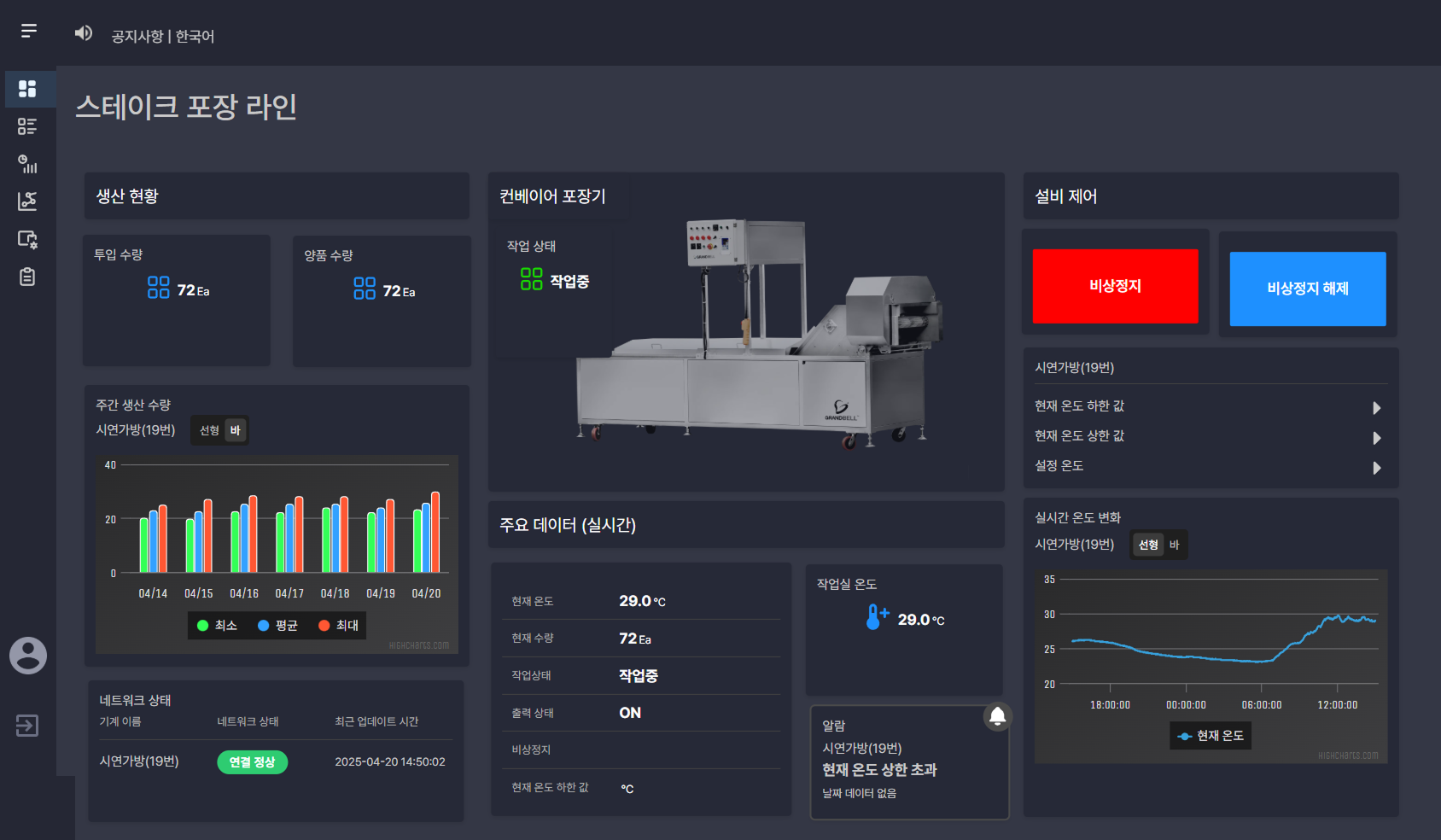Open the hamburger menu icon

[28, 31]
